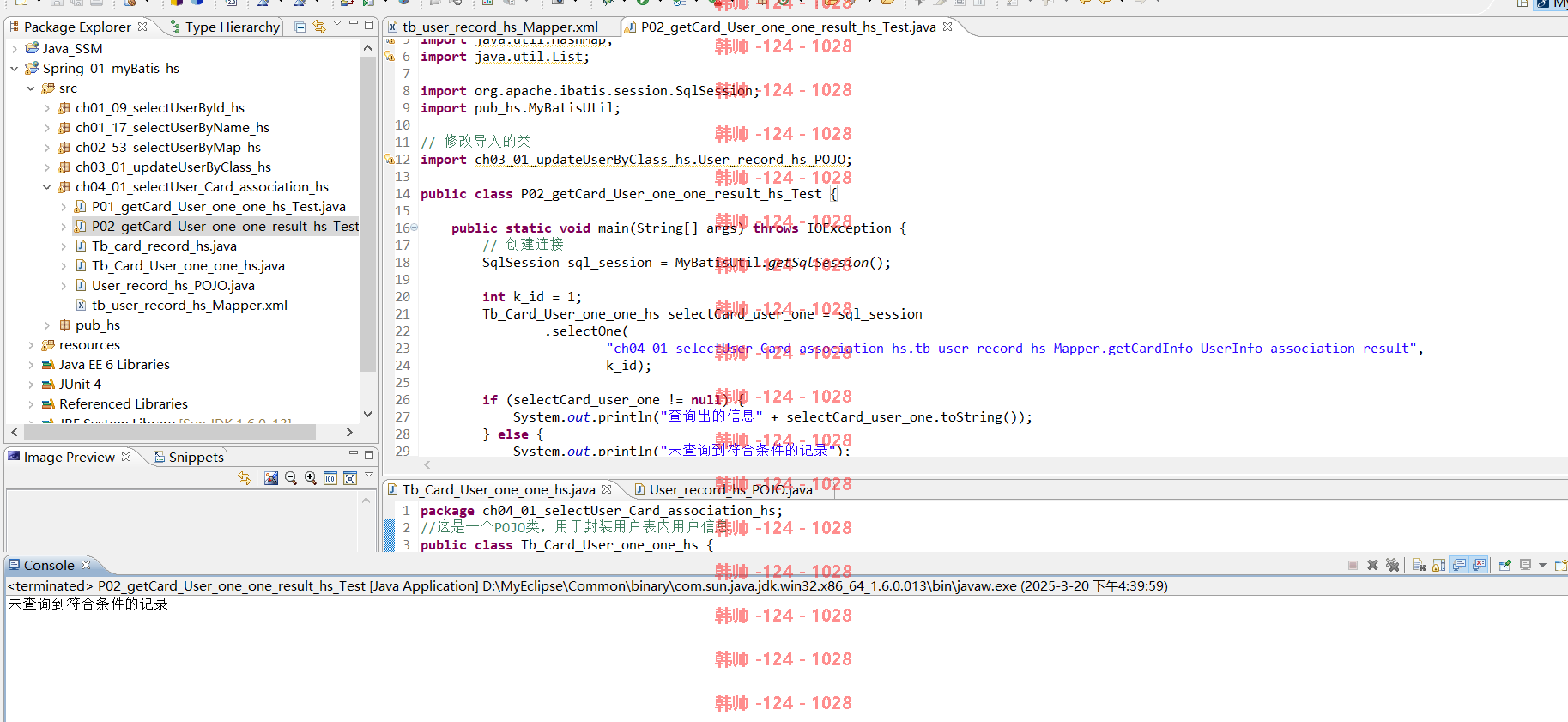Screen dimensions: 1568x722
Task: Toggle show console on standard error
Action: click(x=1479, y=565)
